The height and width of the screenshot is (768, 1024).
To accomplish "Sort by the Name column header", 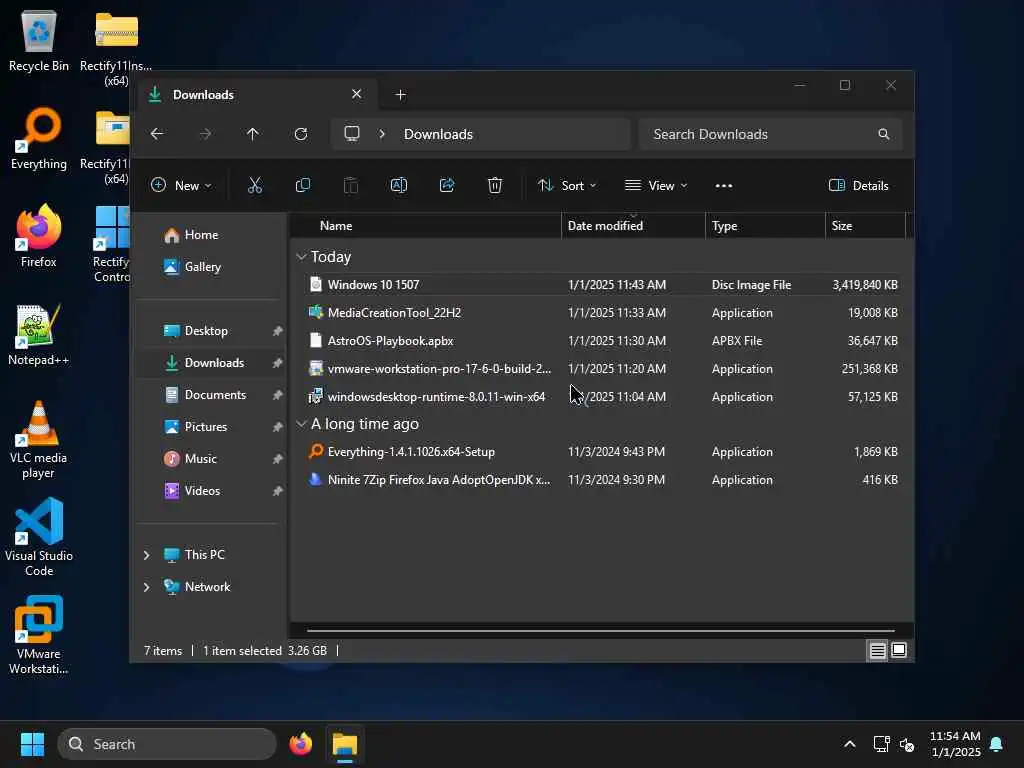I will click(426, 226).
